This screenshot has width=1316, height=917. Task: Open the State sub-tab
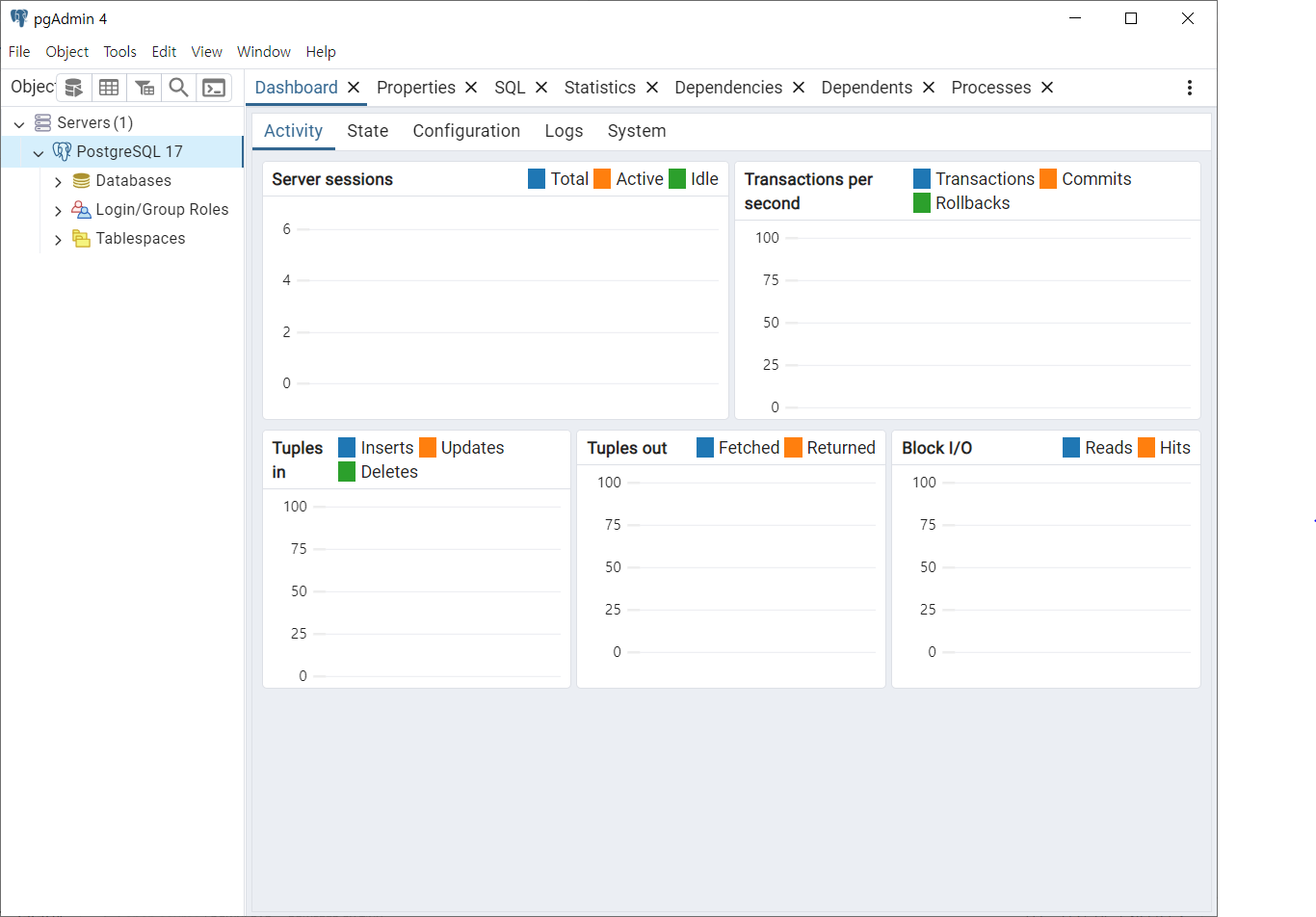coord(368,131)
